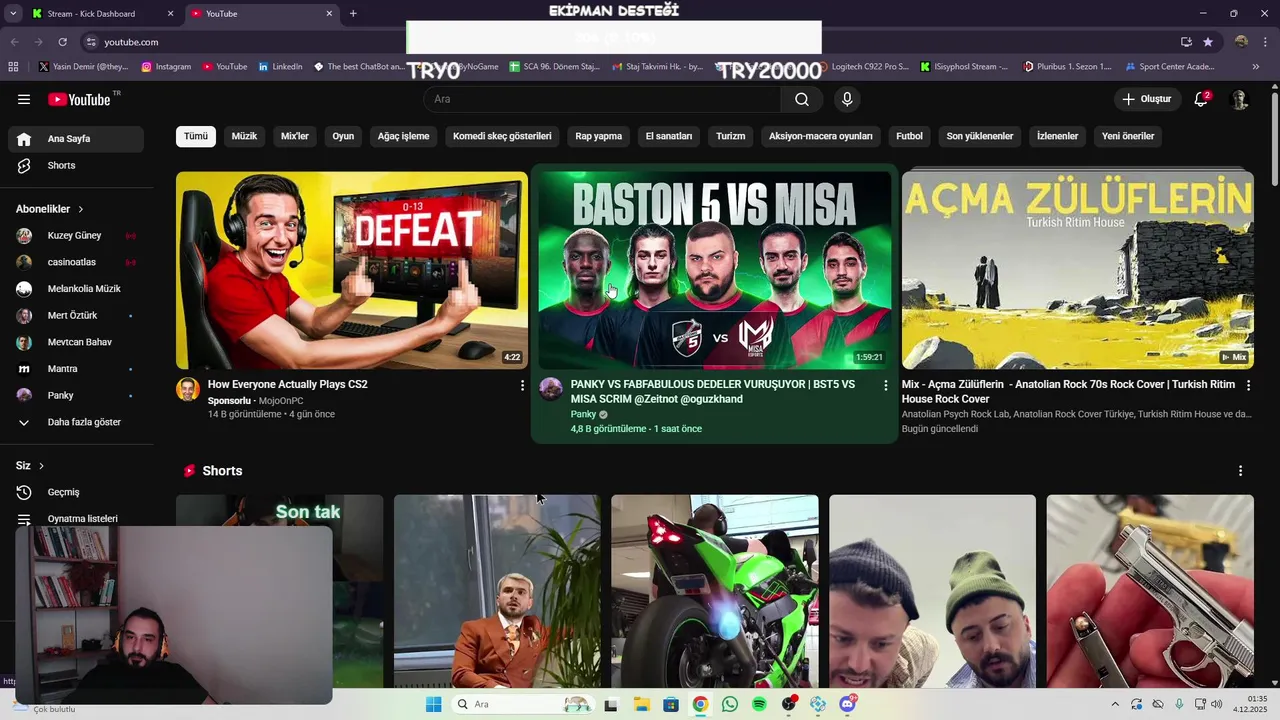Open Geçmiş history
Image resolution: width=1280 pixels, height=720 pixels.
pyautogui.click(x=76, y=492)
